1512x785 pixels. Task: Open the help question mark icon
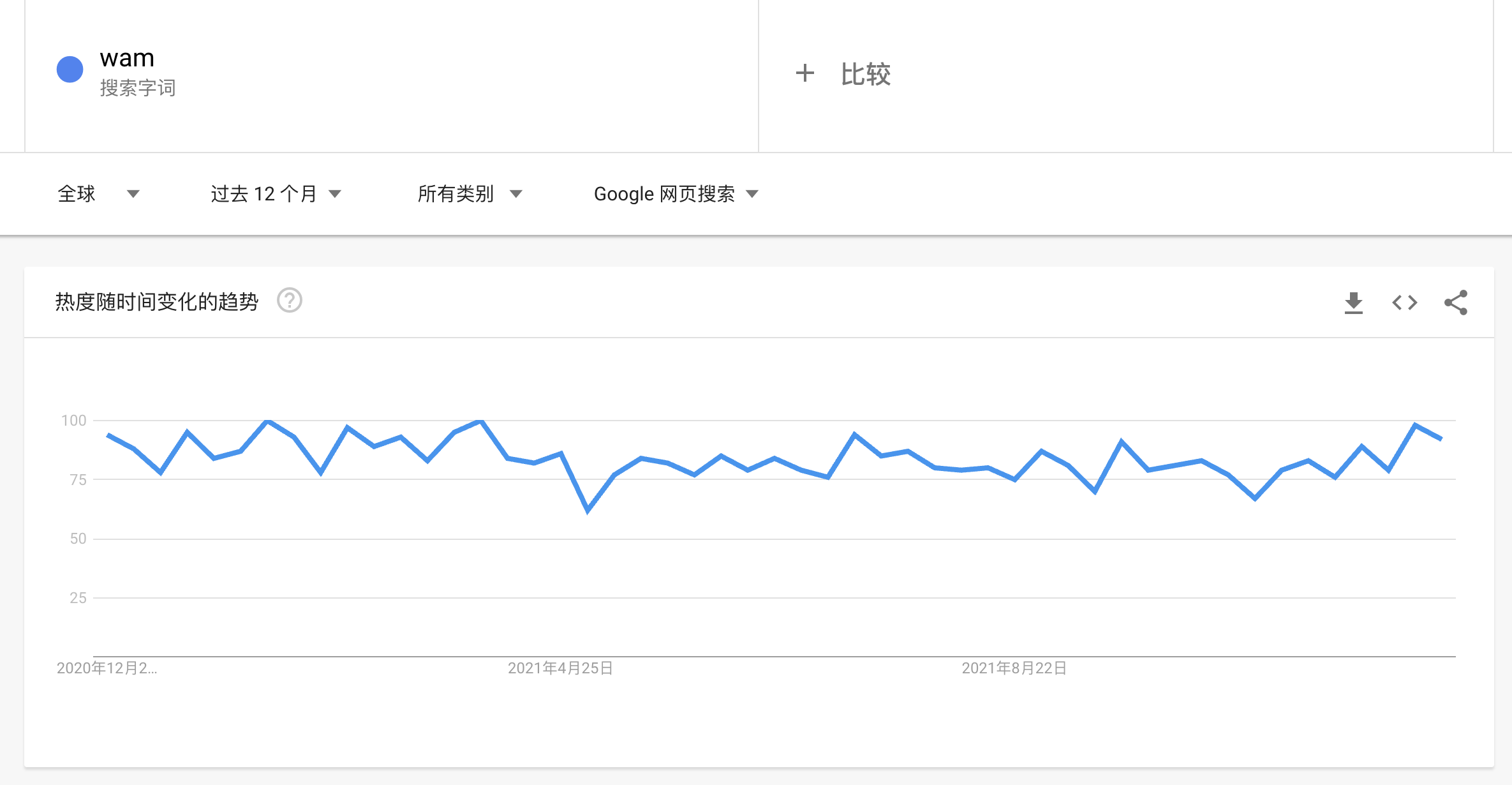(289, 301)
